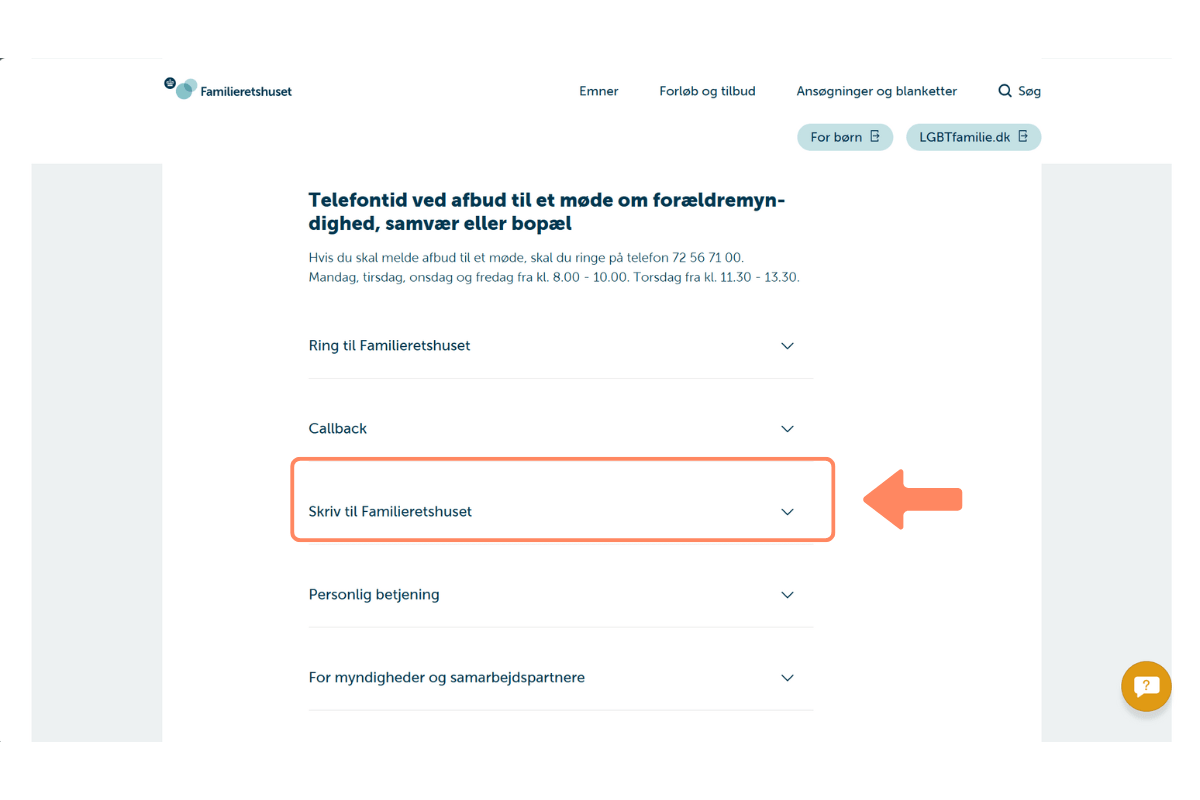Click the magnifying glass search icon
The height and width of the screenshot is (800, 1200).
[1005, 91]
